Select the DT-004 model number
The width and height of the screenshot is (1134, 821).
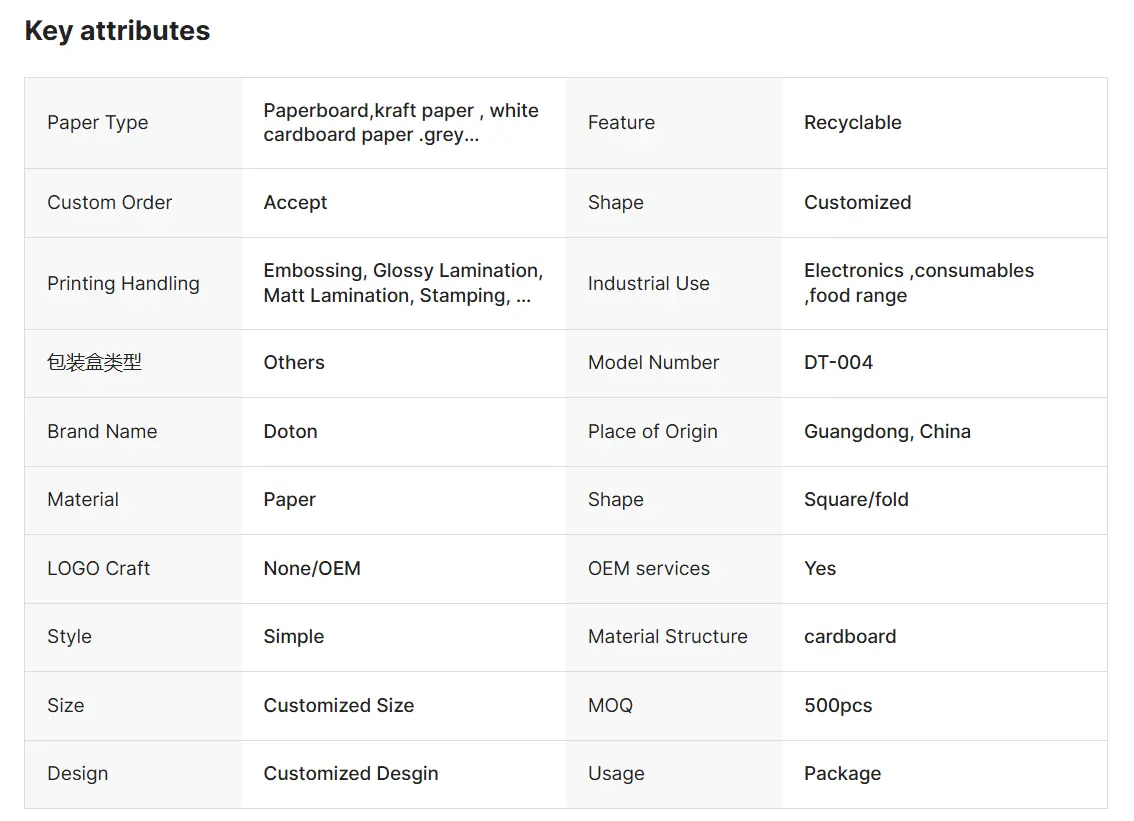tap(838, 362)
